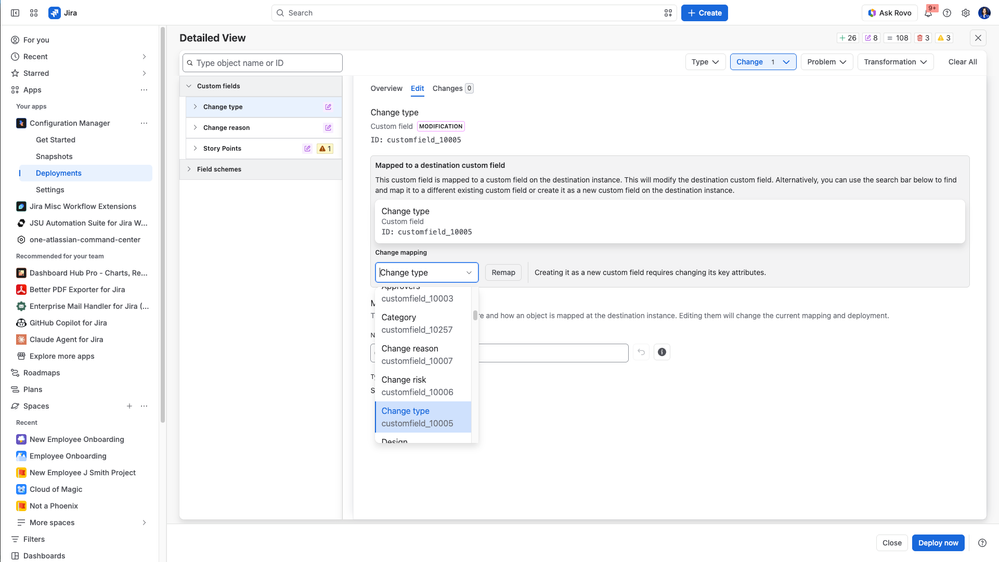This screenshot has height=562, width=999.
Task: Click the Deploy now button
Action: point(938,543)
